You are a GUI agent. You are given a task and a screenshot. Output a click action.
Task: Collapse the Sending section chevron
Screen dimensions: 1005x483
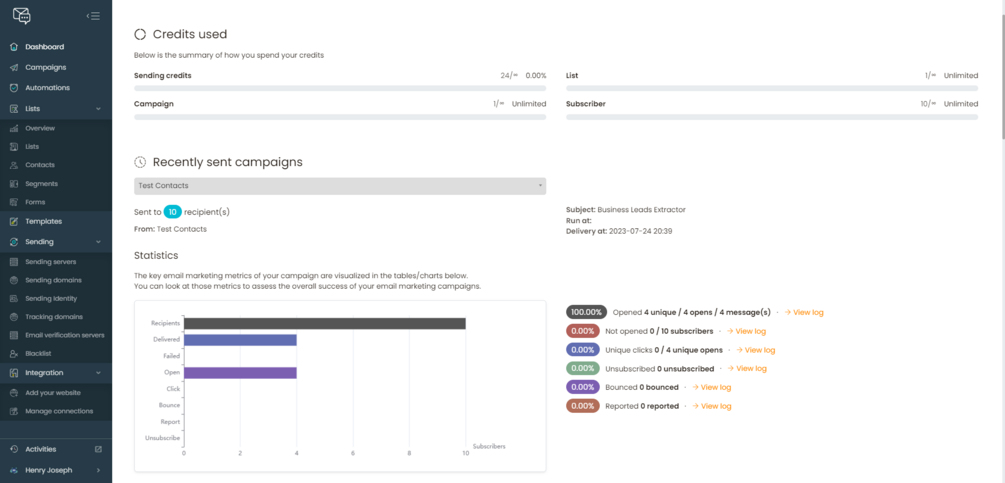click(98, 242)
